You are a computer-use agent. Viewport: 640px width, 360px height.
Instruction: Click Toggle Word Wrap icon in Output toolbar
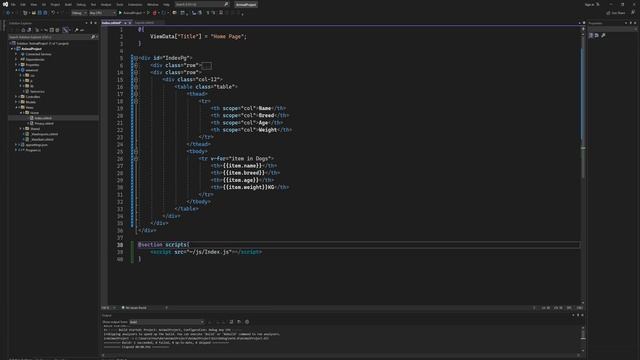tap(239, 322)
